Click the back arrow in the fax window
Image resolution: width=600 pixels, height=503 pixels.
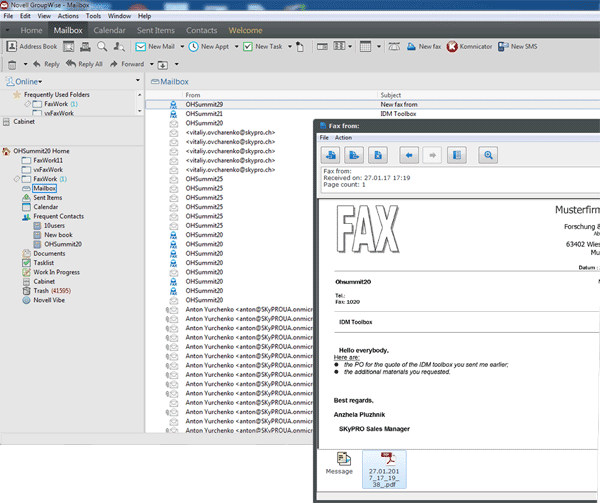(x=409, y=155)
